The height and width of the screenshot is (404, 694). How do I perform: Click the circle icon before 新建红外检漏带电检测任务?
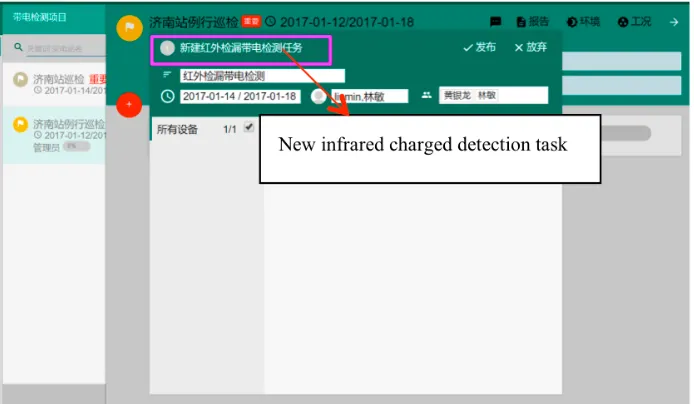tap(167, 48)
